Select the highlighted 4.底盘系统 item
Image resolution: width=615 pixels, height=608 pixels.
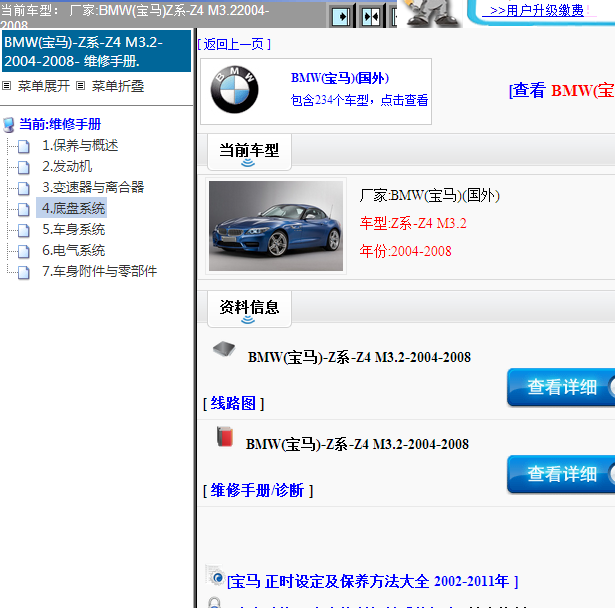click(x=72, y=208)
